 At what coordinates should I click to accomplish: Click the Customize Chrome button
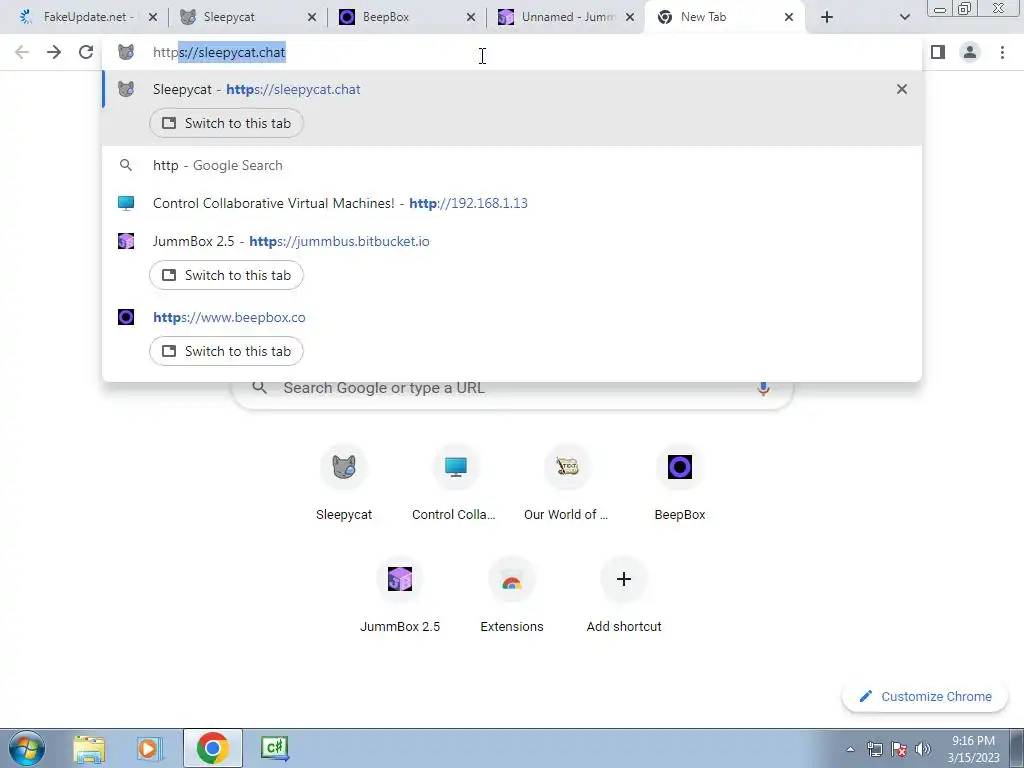[x=925, y=696]
